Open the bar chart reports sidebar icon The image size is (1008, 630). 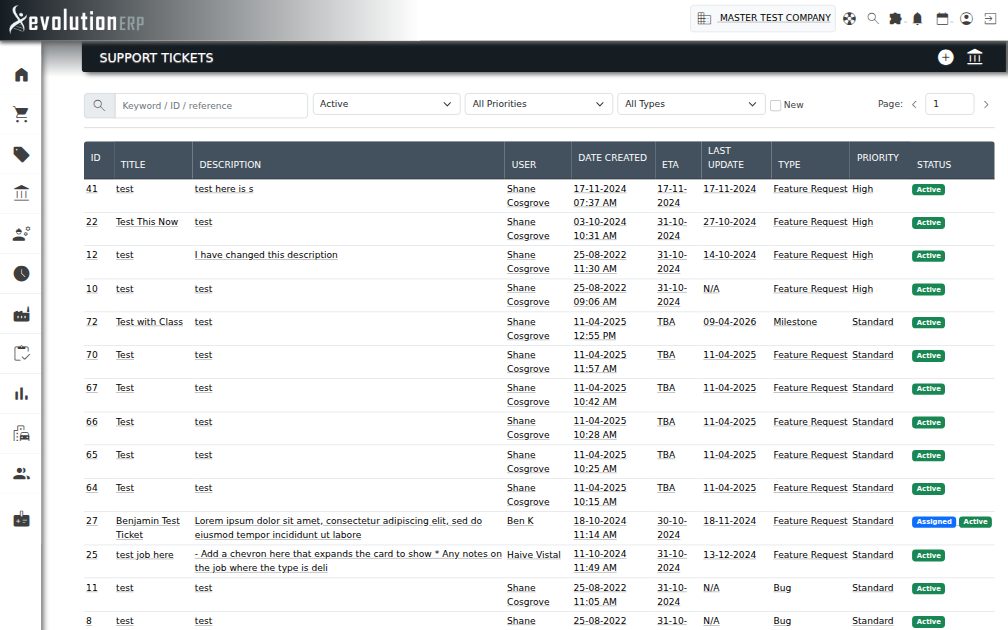21,393
